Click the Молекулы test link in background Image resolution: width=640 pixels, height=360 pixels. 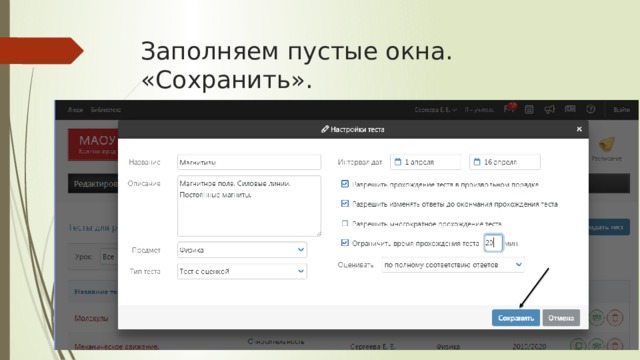(91, 318)
